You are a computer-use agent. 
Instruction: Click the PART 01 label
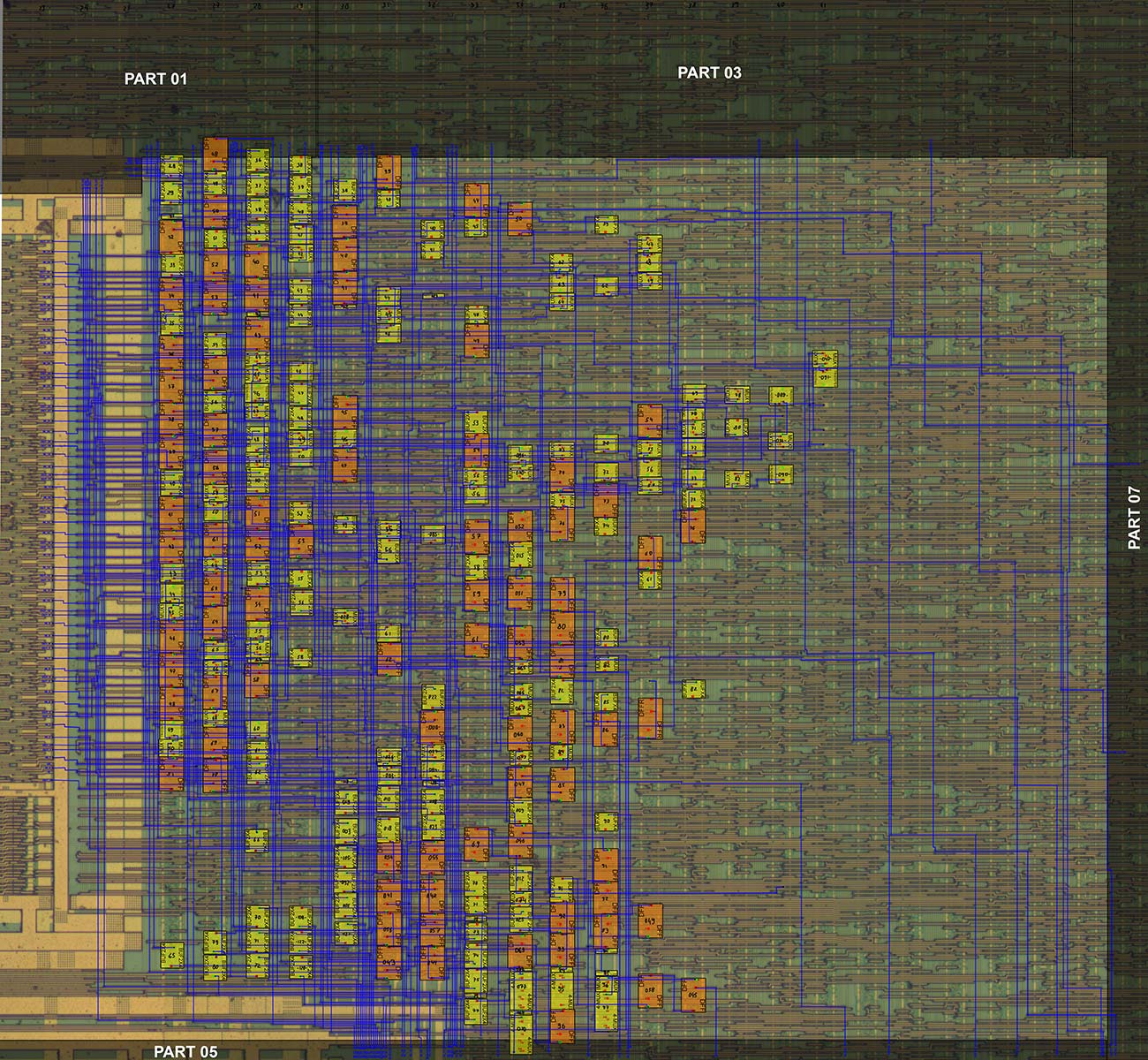click(x=155, y=79)
